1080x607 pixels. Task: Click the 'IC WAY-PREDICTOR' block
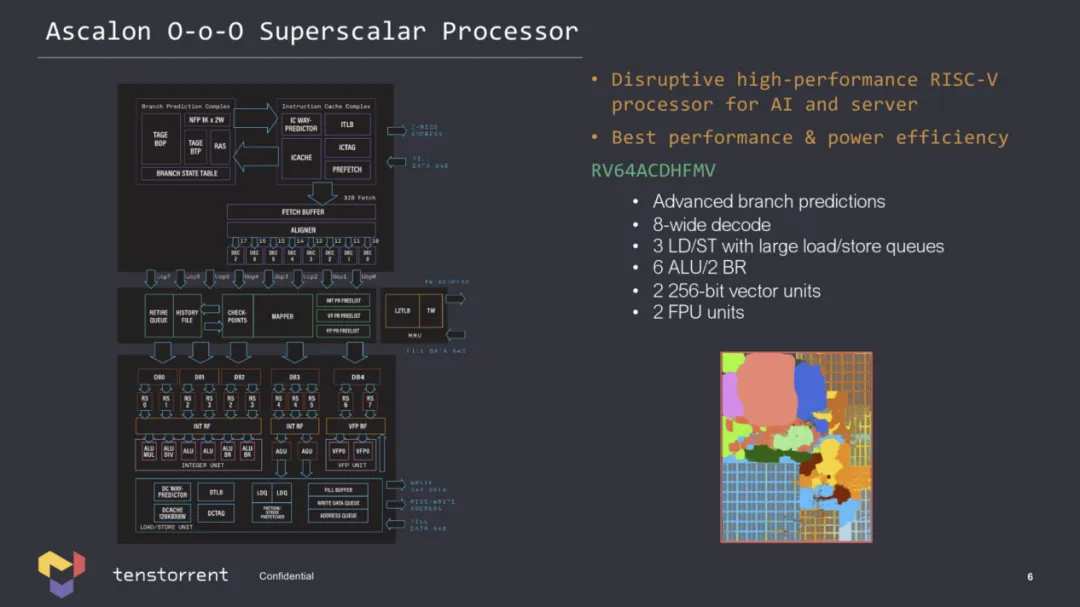(x=301, y=125)
